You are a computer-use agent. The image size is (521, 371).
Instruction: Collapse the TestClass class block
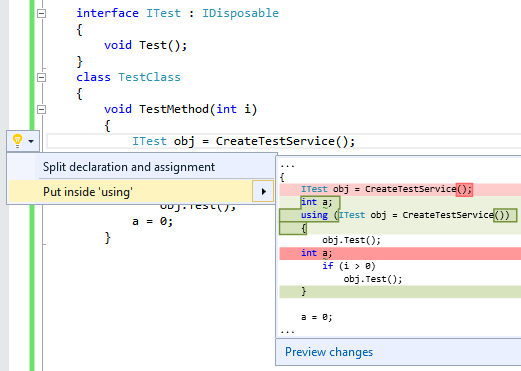click(41, 78)
